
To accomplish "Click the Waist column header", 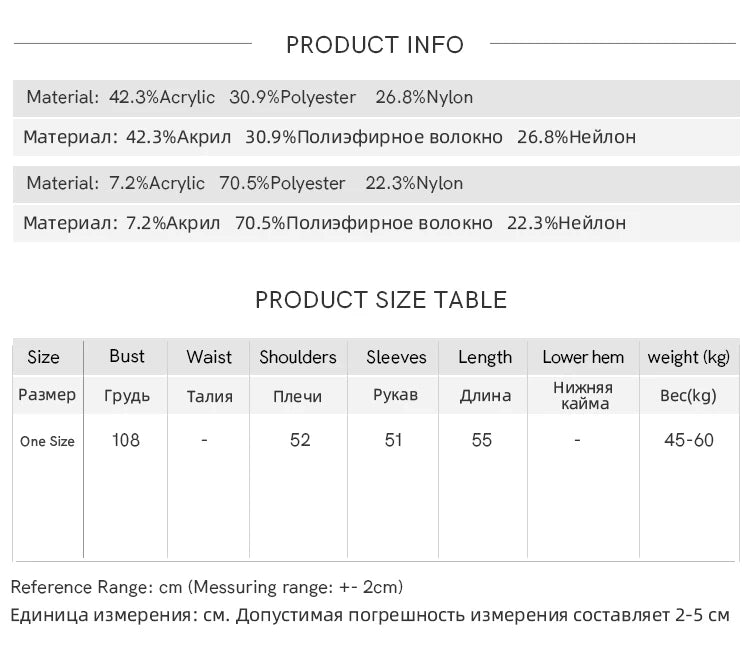I will [x=209, y=357].
